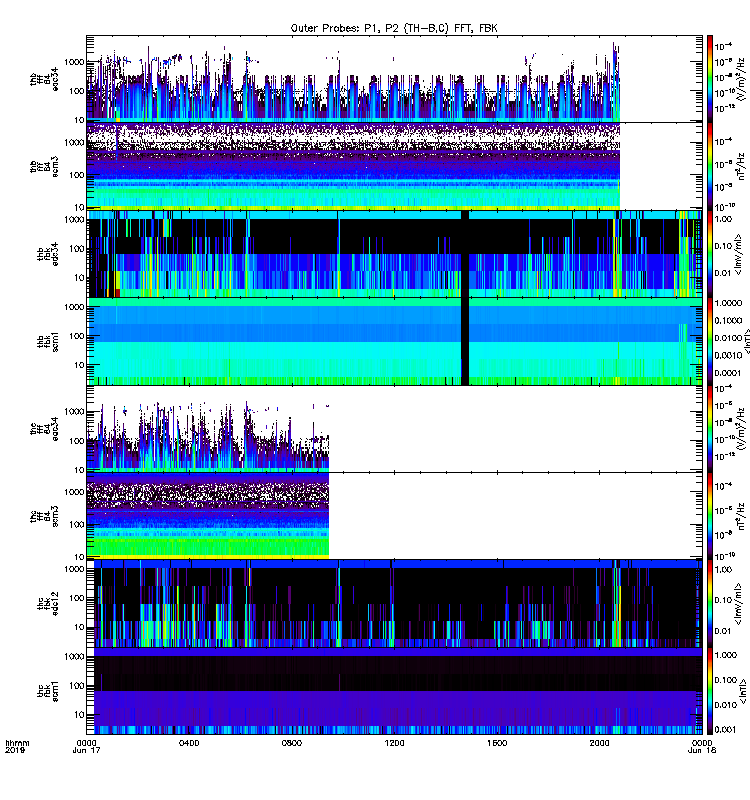Click the color bar of thc fbk scm1 panel
This screenshot has height=800, width=750.
point(710,691)
